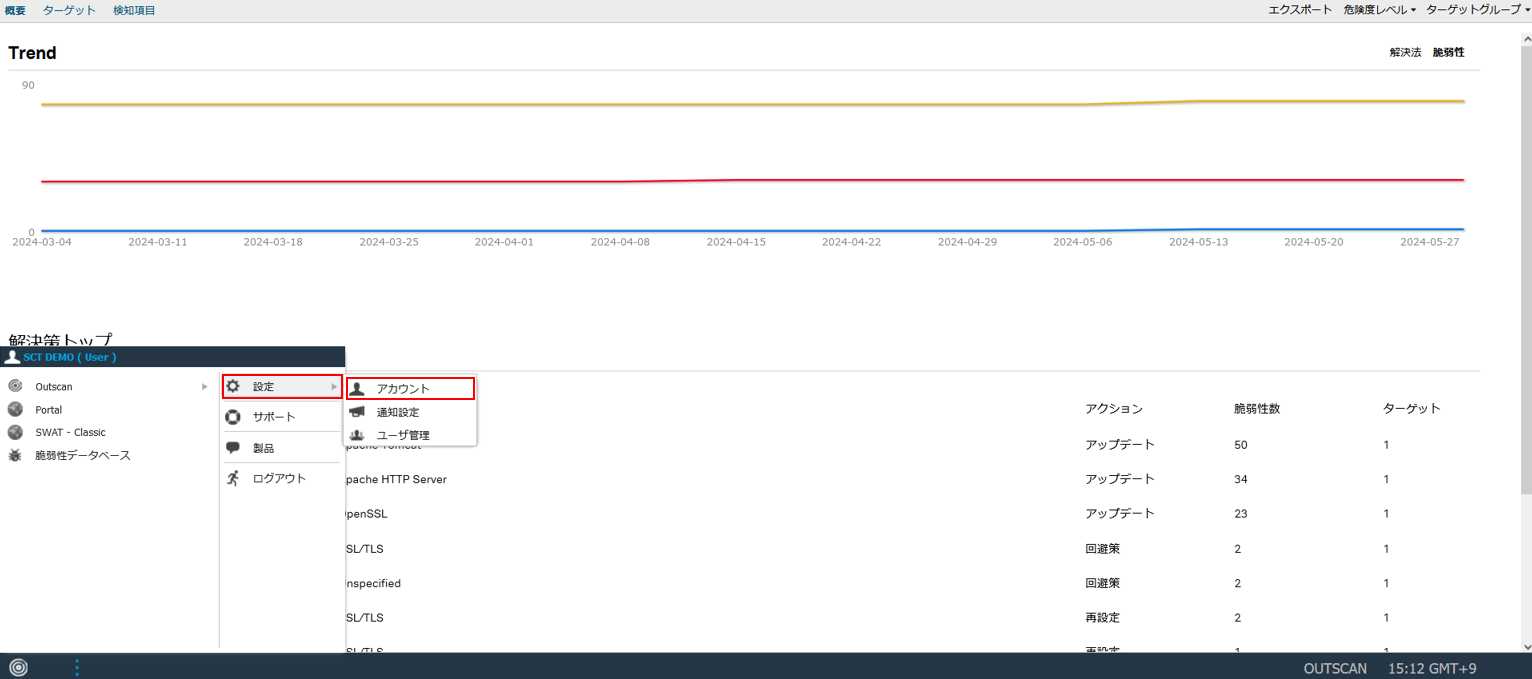Open the 設定 menu item
Viewport: 1532px width, 679px height.
pos(283,387)
